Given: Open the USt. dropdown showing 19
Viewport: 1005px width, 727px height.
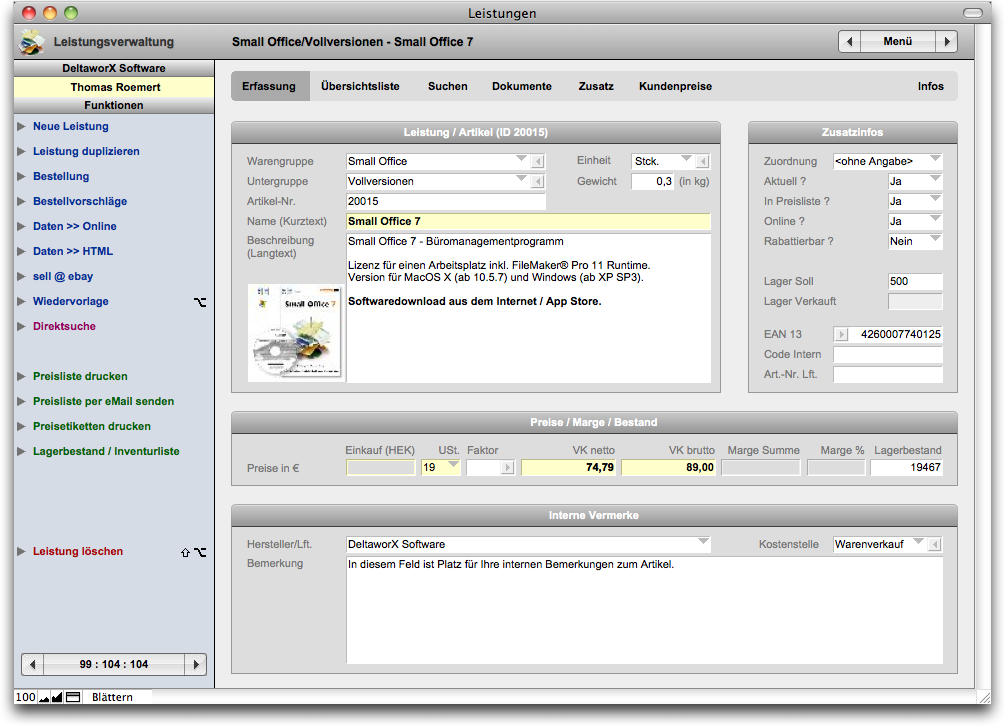Looking at the screenshot, I should tap(440, 468).
